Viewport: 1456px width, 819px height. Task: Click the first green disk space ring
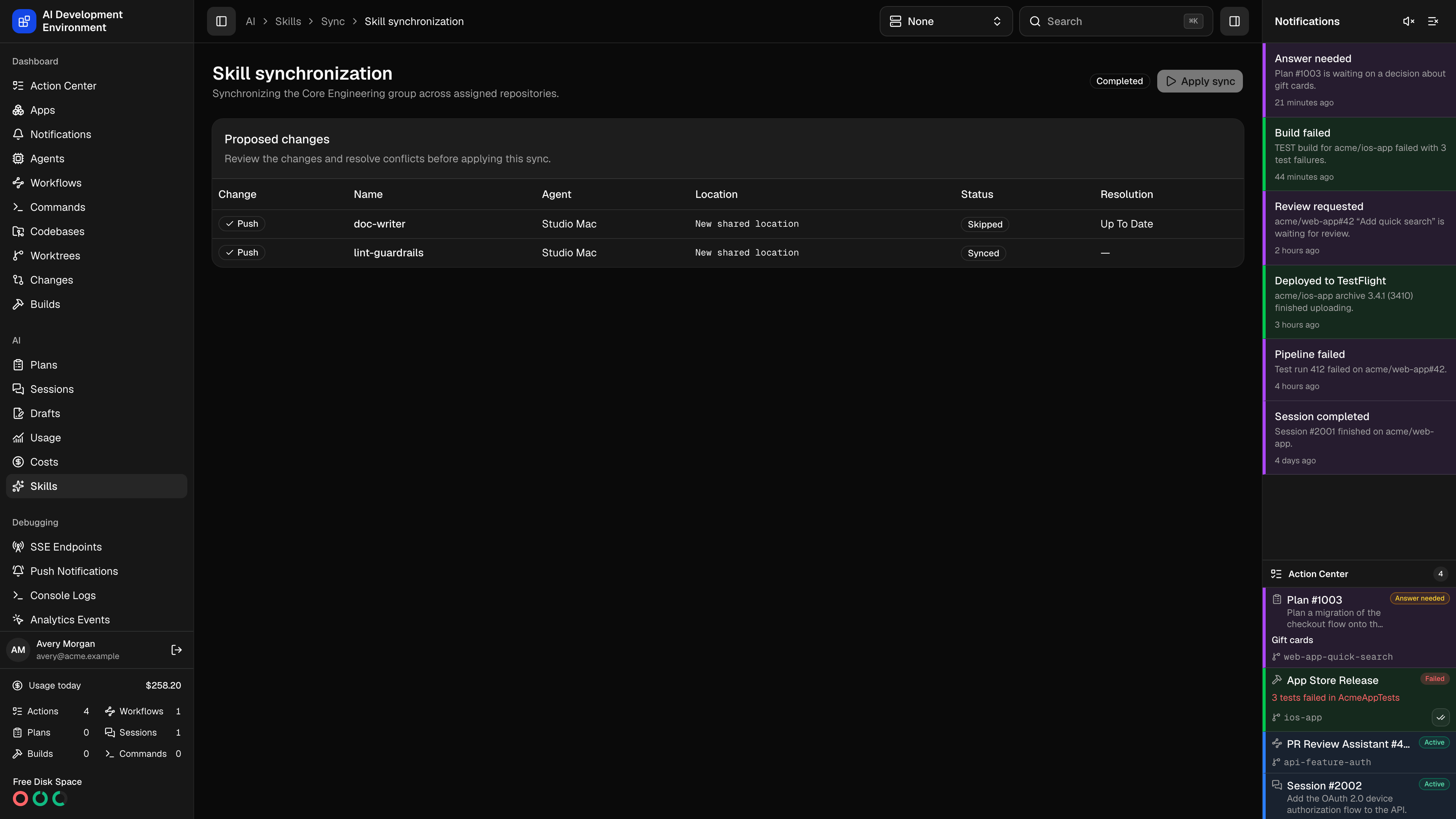40,799
